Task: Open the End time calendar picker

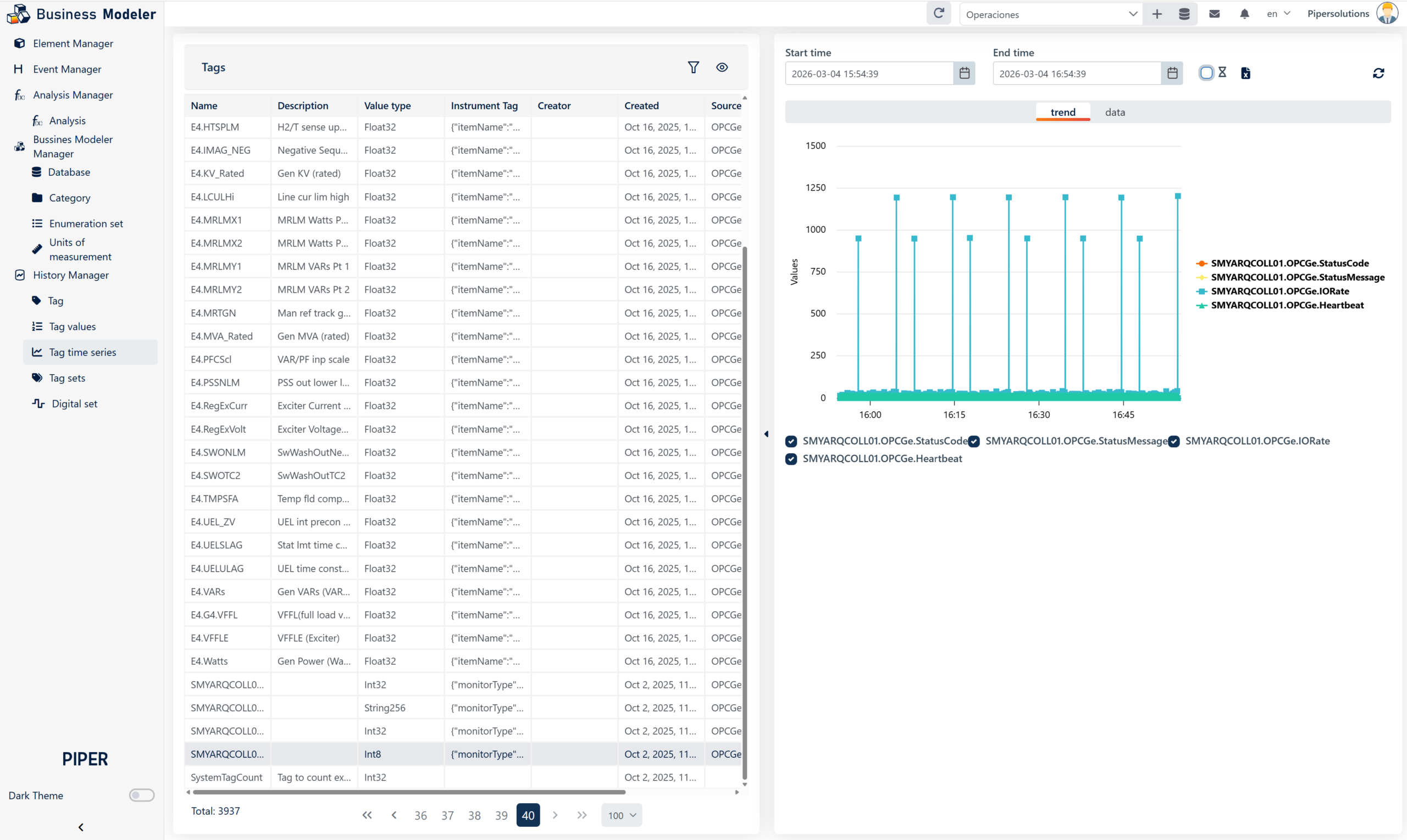Action: [1172, 74]
